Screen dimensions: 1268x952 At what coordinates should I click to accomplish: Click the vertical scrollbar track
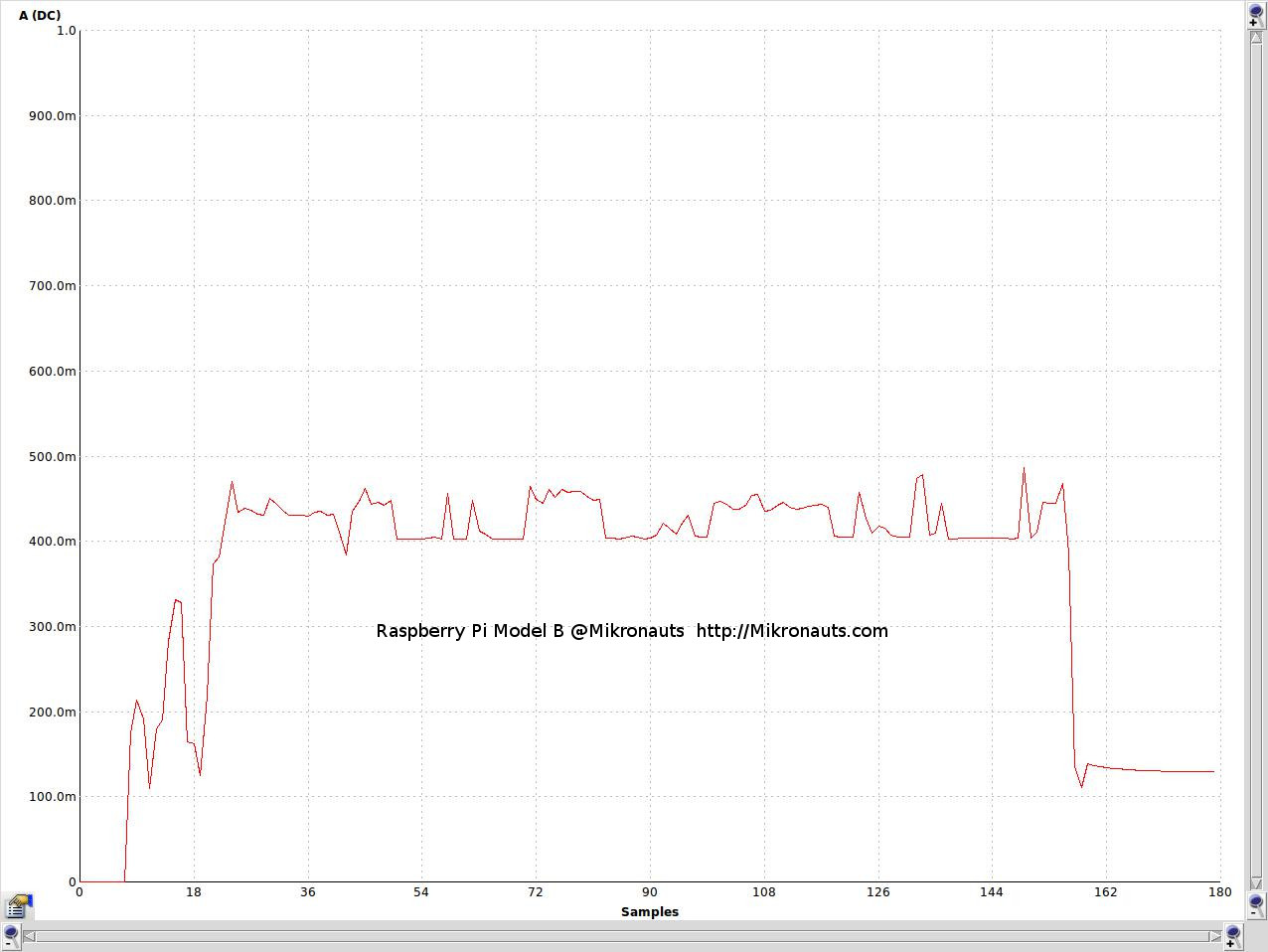pos(1256,459)
